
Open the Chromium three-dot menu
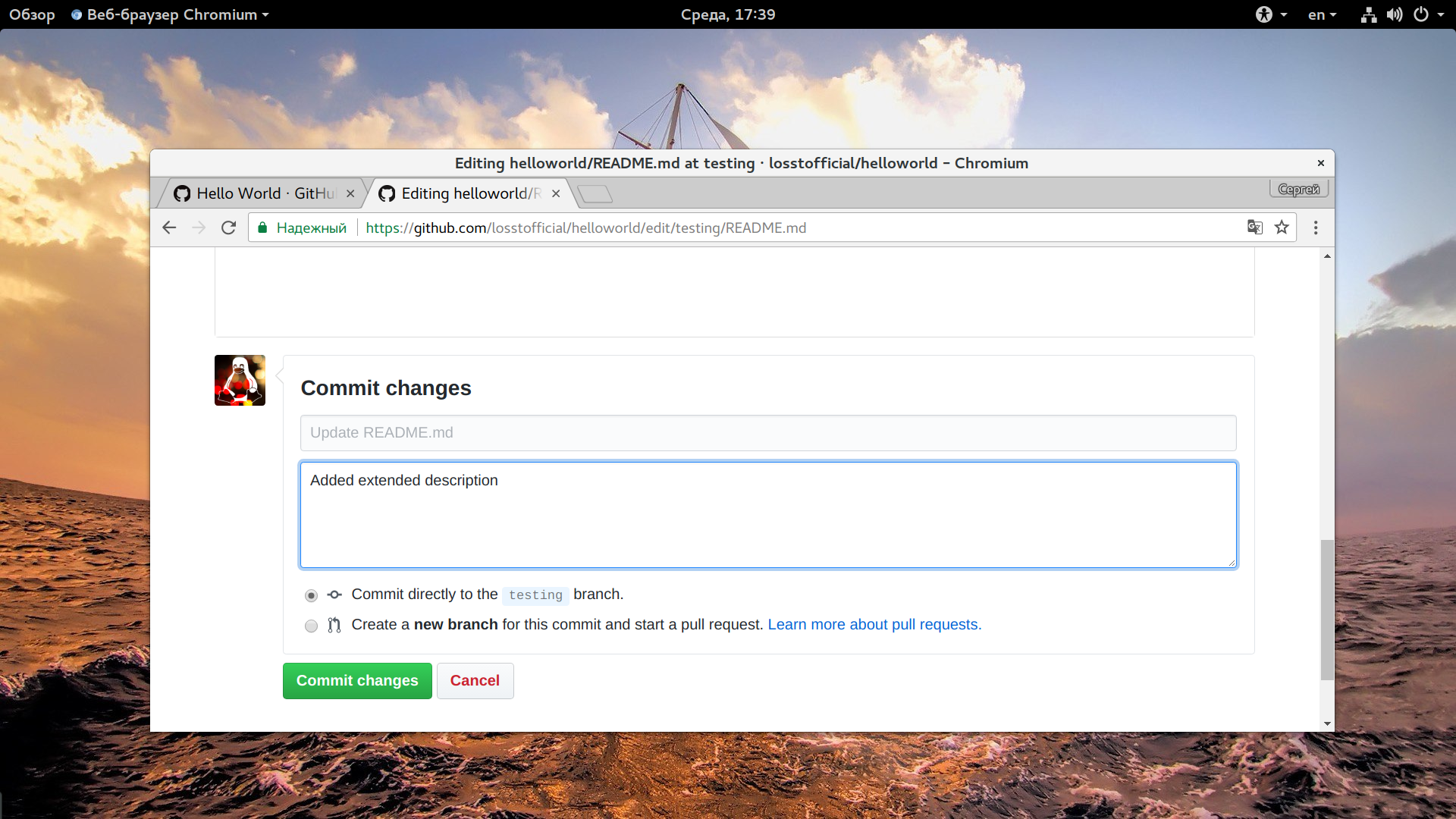pyautogui.click(x=1316, y=227)
